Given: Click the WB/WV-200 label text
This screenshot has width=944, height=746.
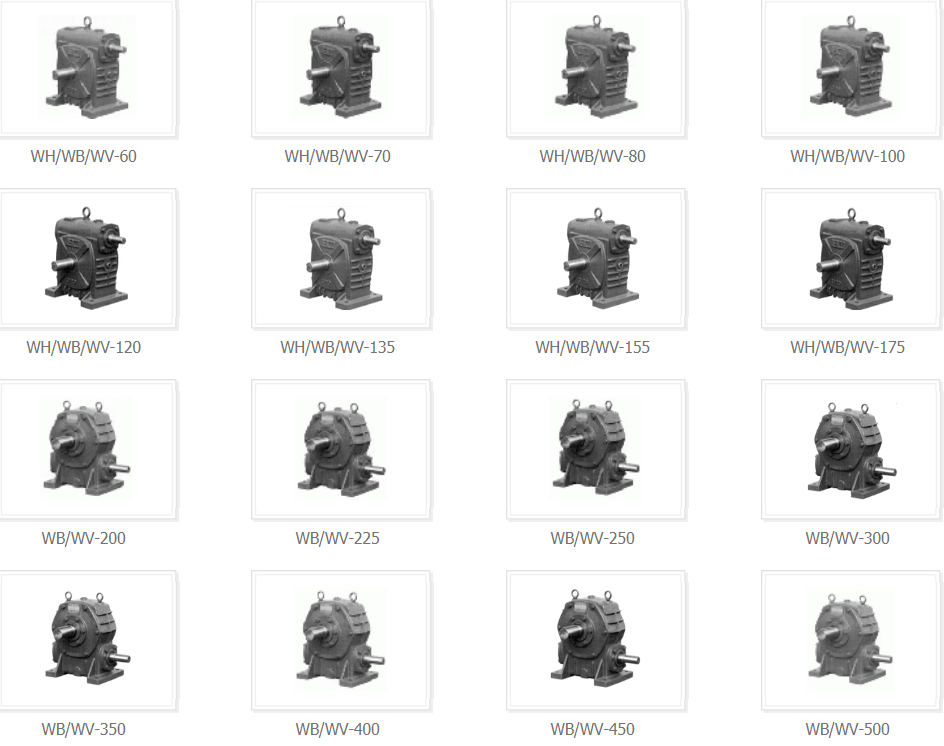Looking at the screenshot, I should pos(84,538).
